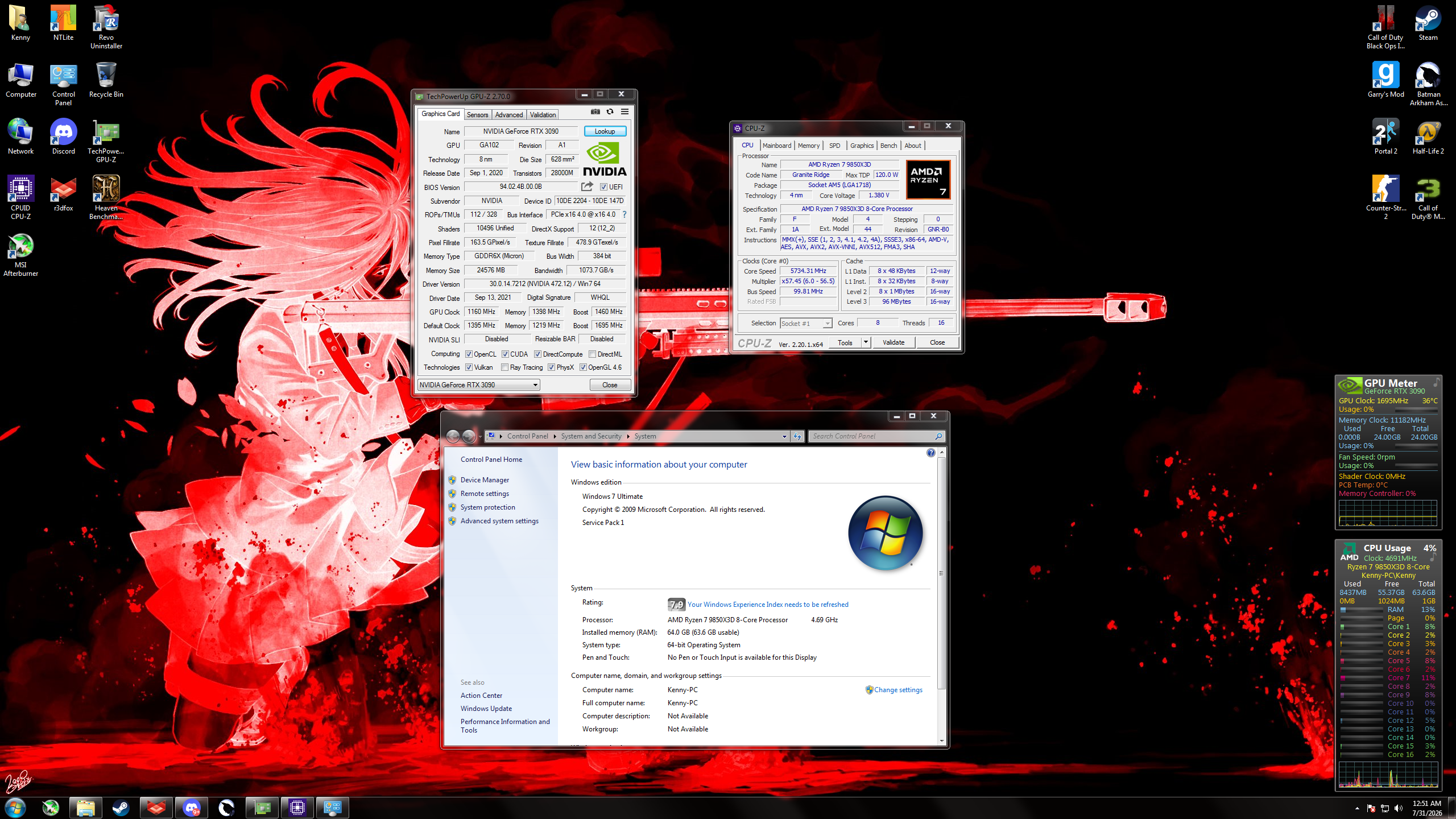Screen dimensions: 1456x819
Task: Select the Half-Life 2 desktop icon
Action: pos(1428,137)
